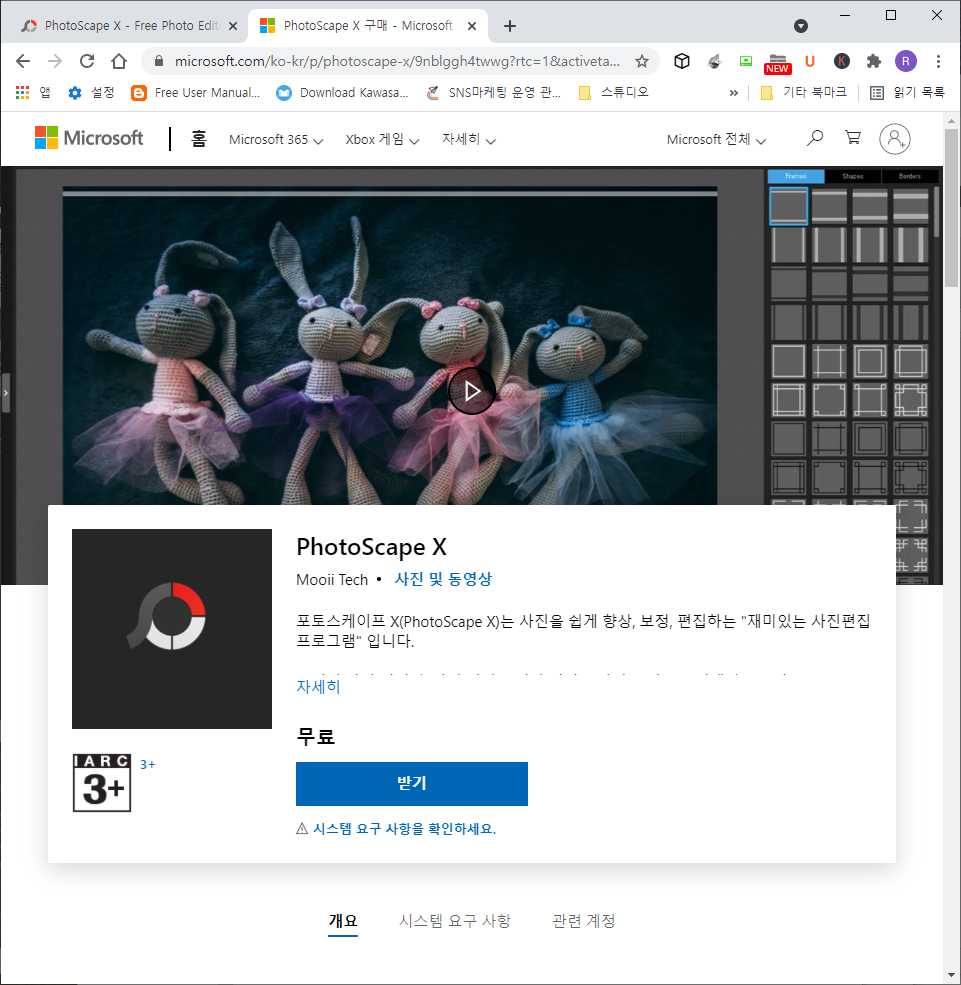Reload the current page
Screen dimensions: 961x985
(87, 61)
